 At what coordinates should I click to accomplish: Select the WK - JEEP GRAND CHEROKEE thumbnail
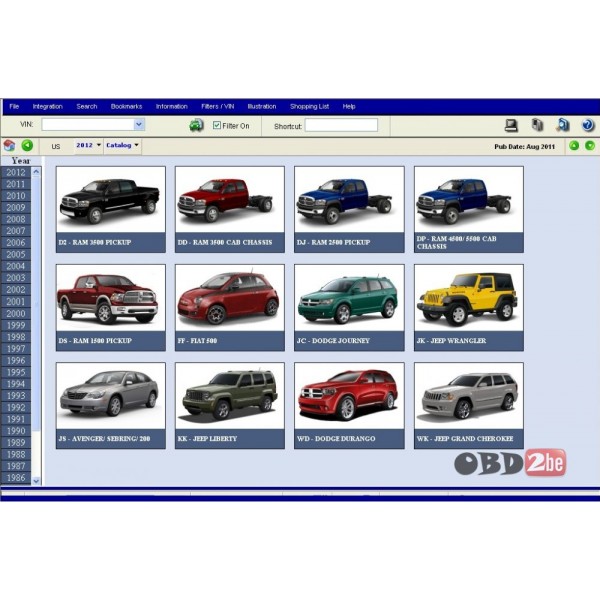point(469,406)
